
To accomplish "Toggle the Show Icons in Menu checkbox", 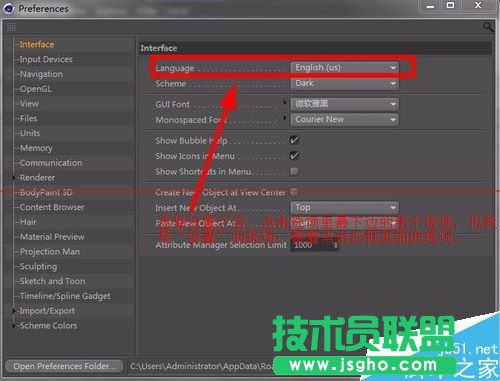I will (294, 156).
